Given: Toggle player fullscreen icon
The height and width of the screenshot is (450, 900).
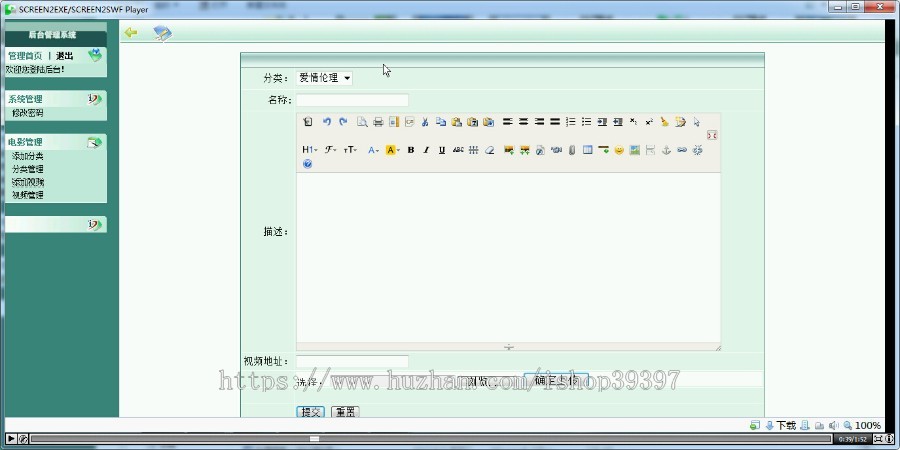Looking at the screenshot, I should click(x=878, y=439).
